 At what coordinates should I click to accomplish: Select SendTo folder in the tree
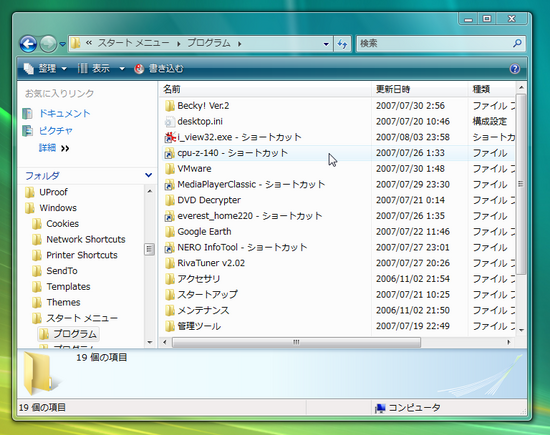click(x=62, y=271)
